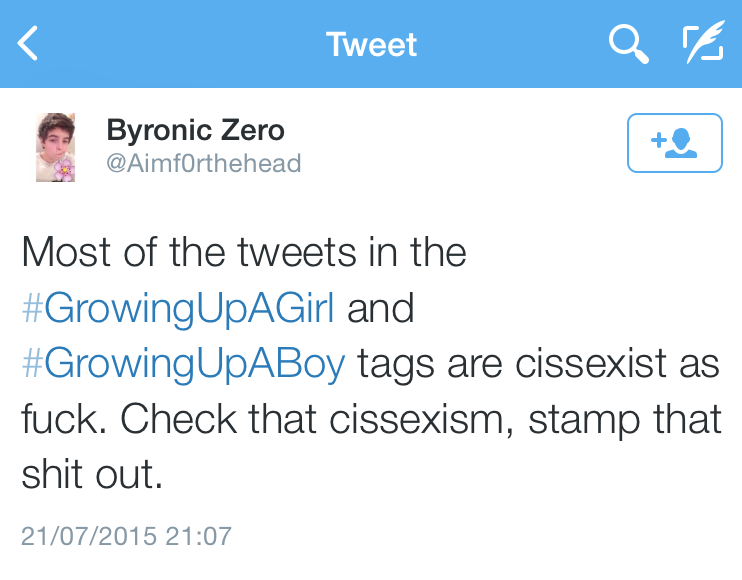Tap the @Aimf0rthehead handle

coord(203,163)
